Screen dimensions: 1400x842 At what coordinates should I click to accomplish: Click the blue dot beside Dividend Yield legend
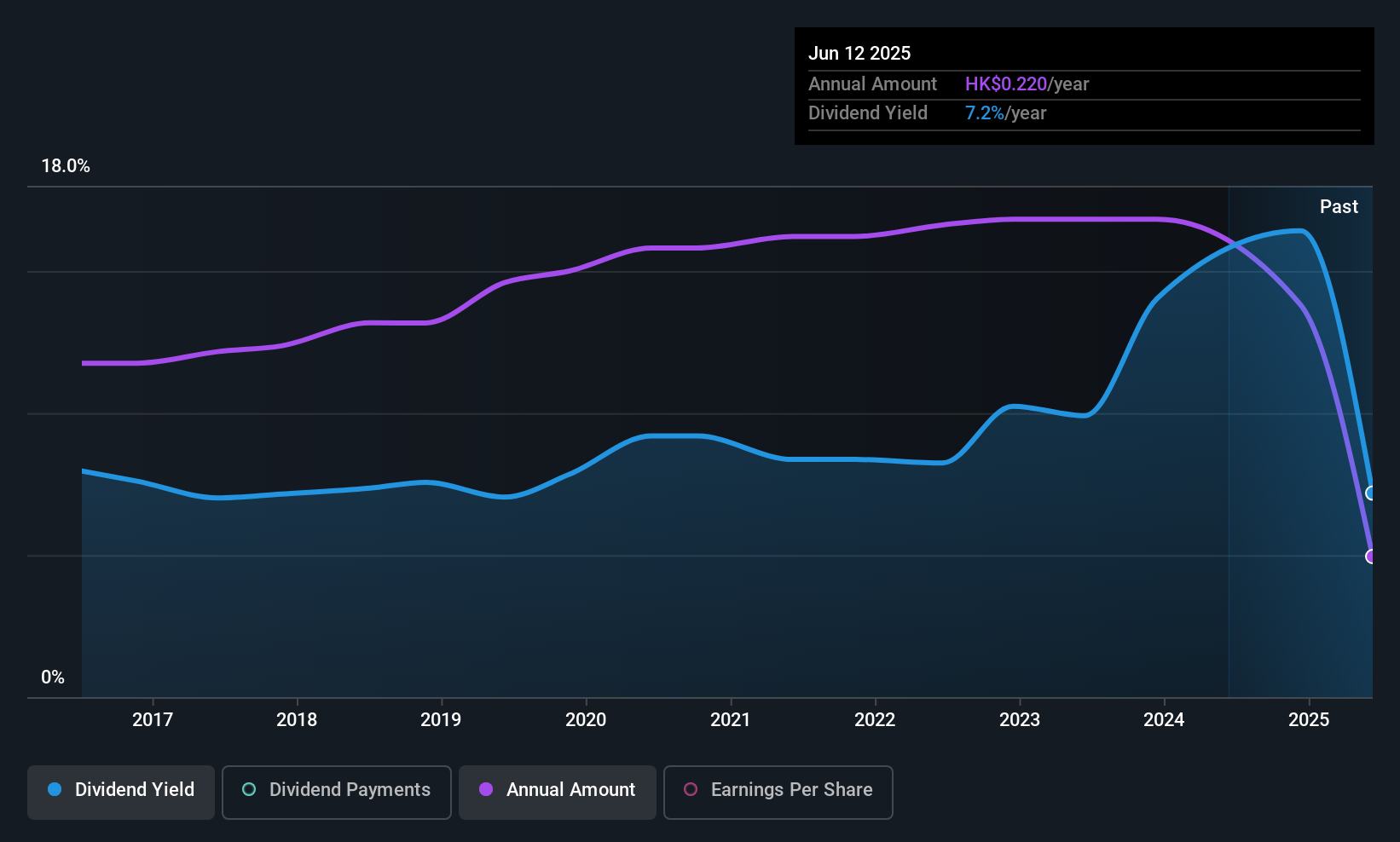pos(55,789)
